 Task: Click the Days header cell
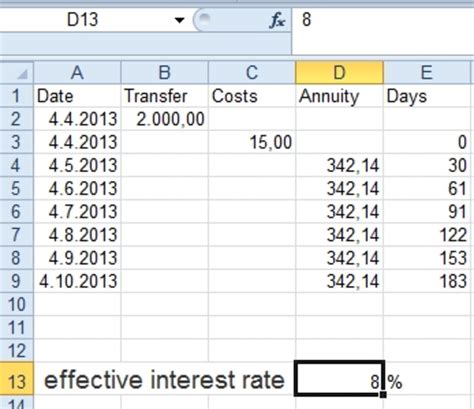pyautogui.click(x=427, y=96)
